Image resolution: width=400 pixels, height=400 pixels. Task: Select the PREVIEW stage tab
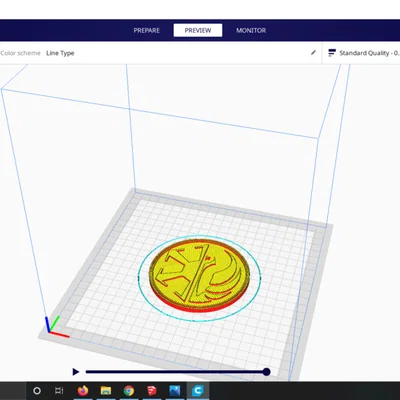(198, 30)
